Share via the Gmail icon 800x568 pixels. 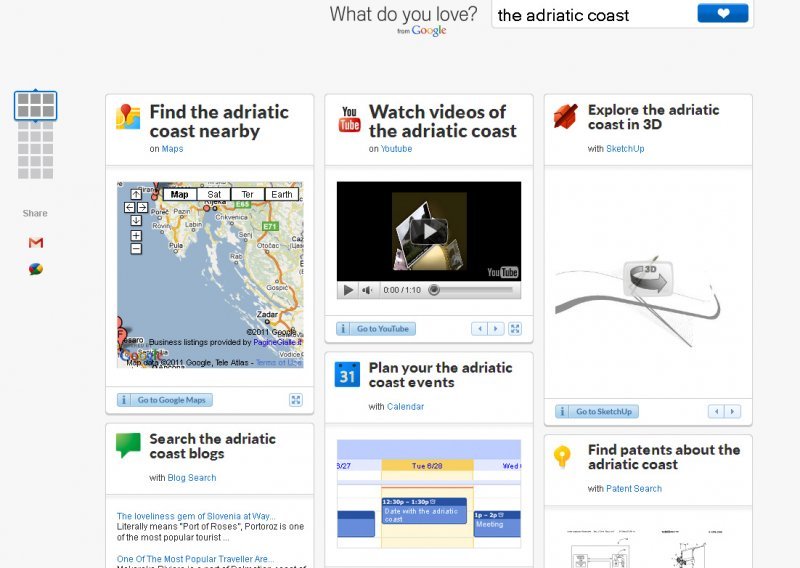[36, 243]
